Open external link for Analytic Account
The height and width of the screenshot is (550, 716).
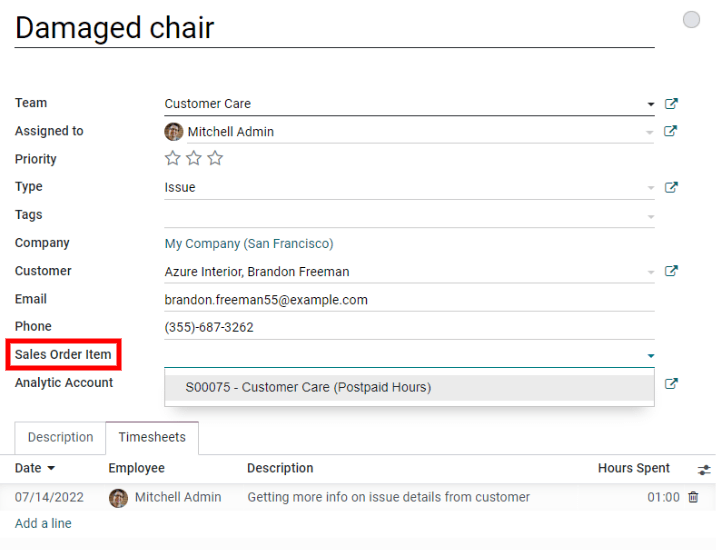pos(671,384)
